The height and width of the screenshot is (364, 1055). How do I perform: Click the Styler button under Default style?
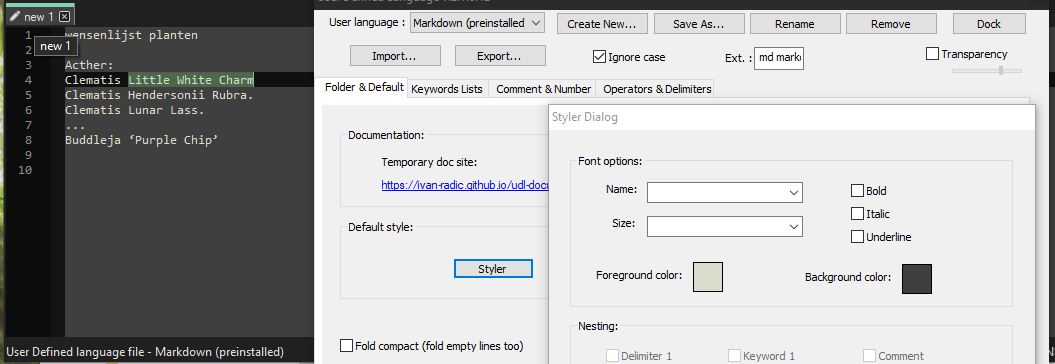click(x=493, y=268)
